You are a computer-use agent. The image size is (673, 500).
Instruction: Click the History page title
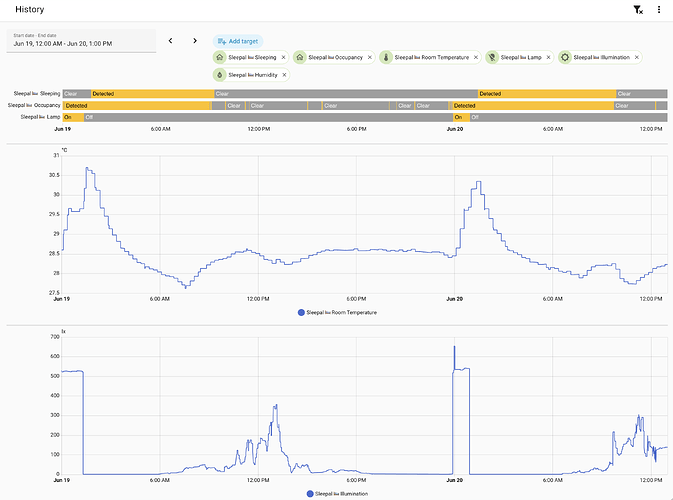pyautogui.click(x=30, y=9)
